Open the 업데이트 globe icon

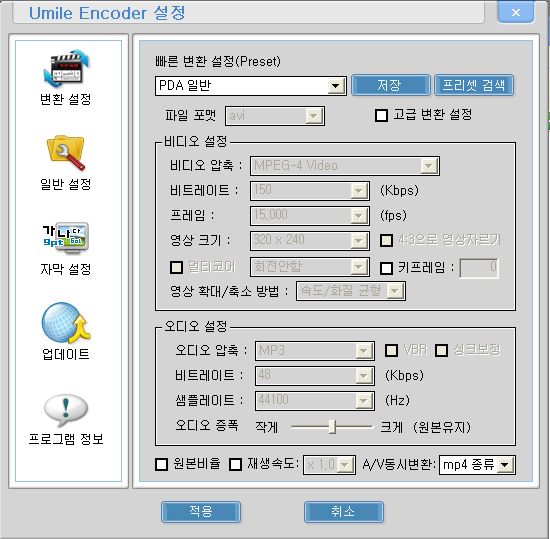pos(66,323)
